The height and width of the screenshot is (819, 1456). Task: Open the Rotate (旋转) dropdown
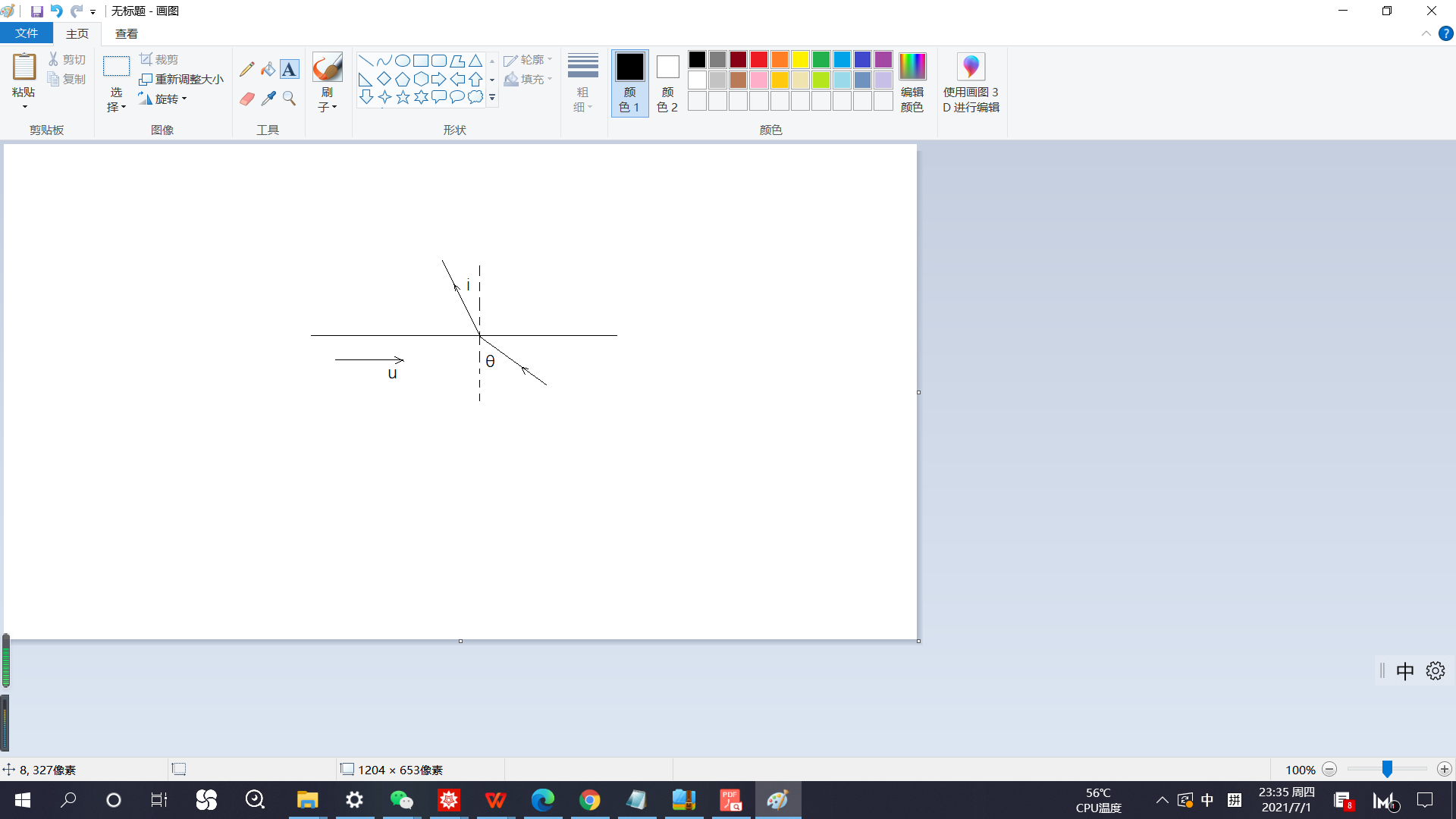tap(163, 99)
